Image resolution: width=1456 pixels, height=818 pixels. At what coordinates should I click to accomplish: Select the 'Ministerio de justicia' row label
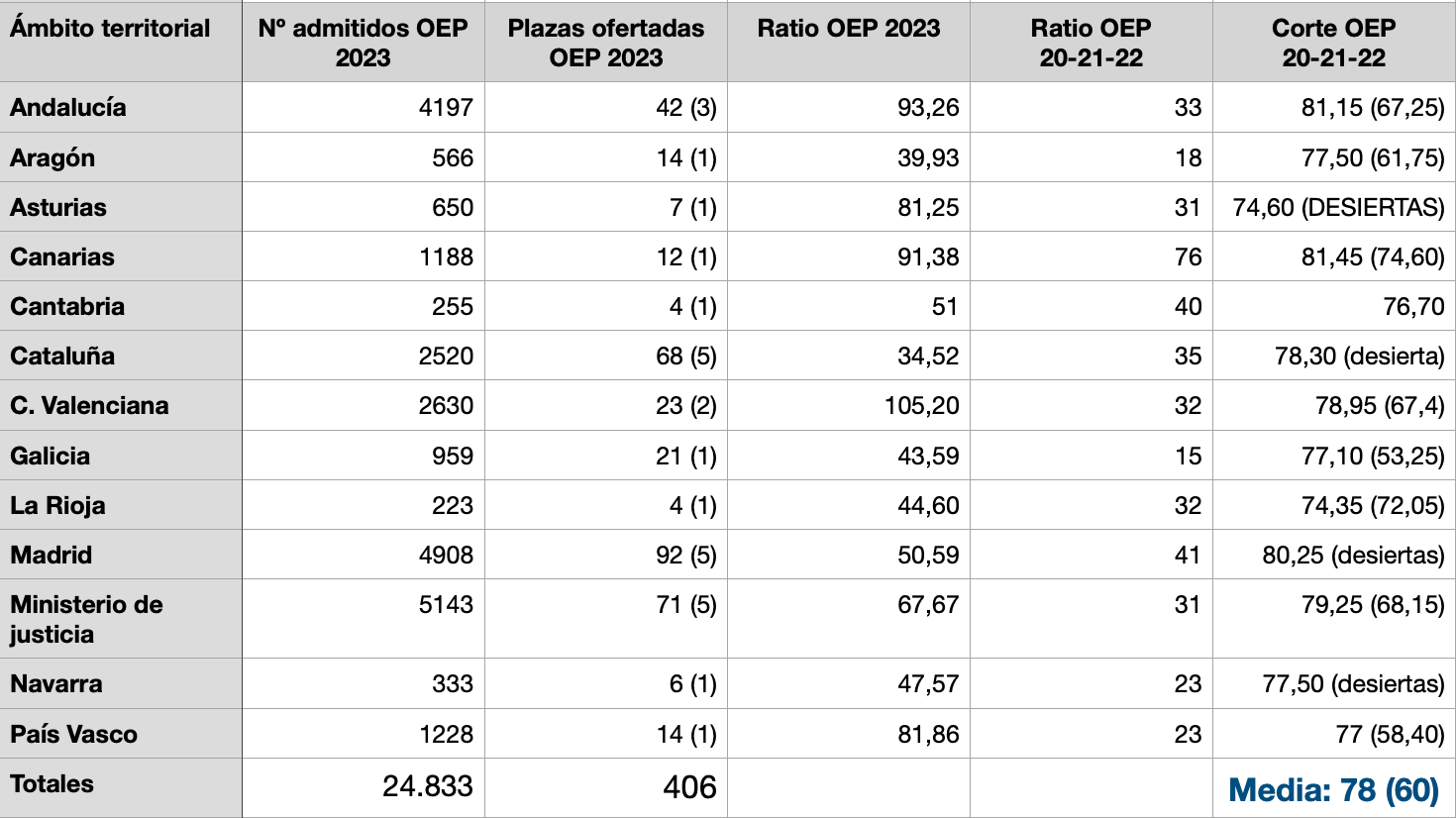(x=86, y=619)
